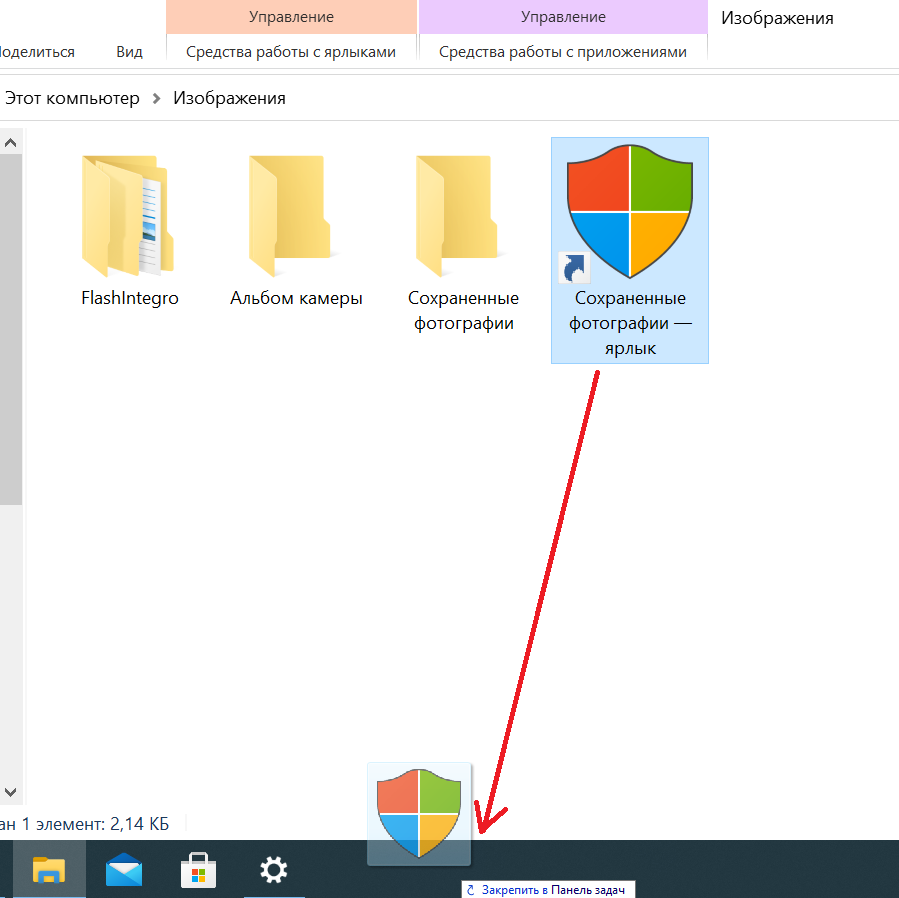Click the shortcut arrow overlay on shield
The image size is (899, 898).
(x=574, y=268)
